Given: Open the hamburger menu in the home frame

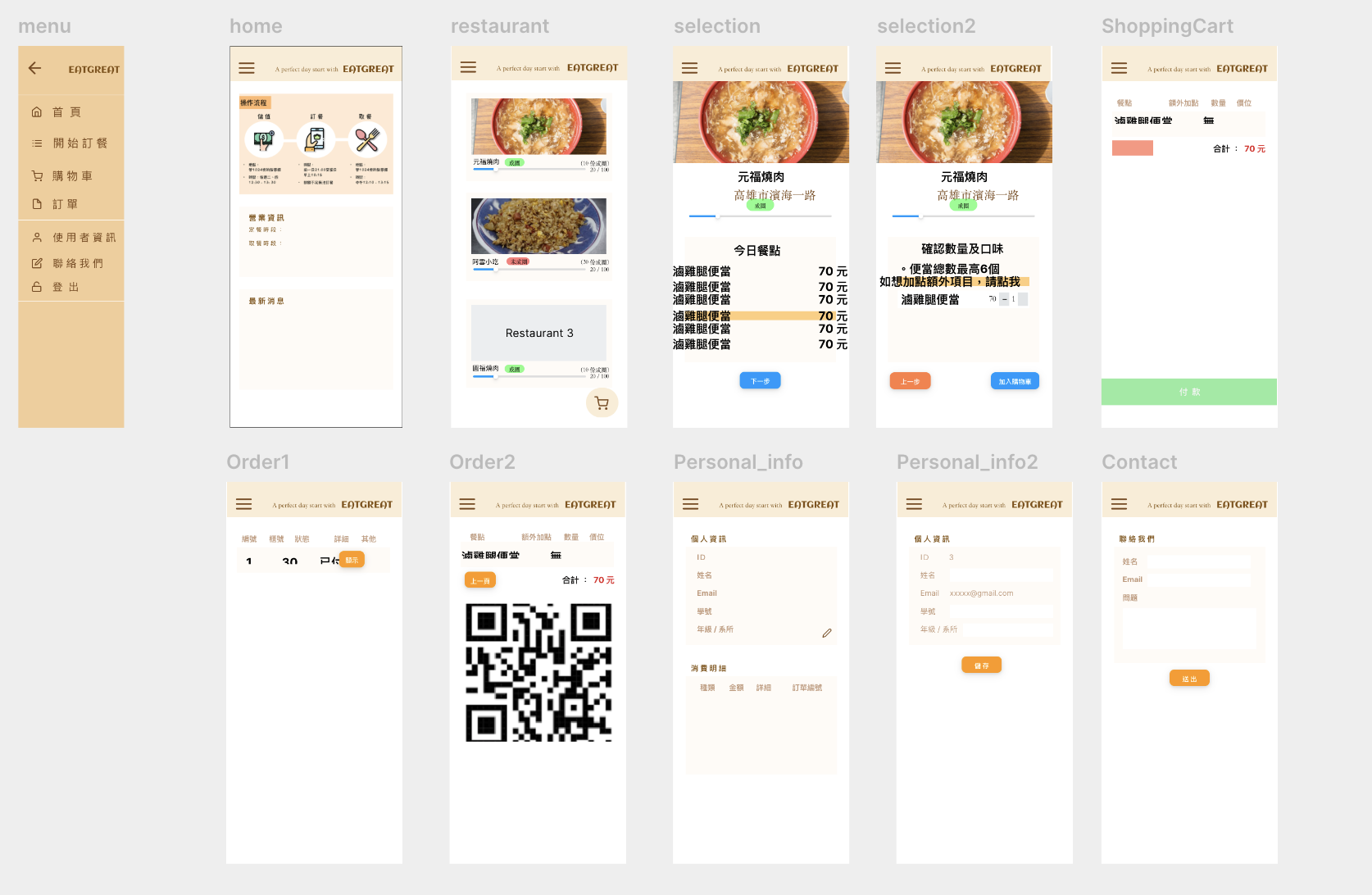Looking at the screenshot, I should (x=247, y=68).
